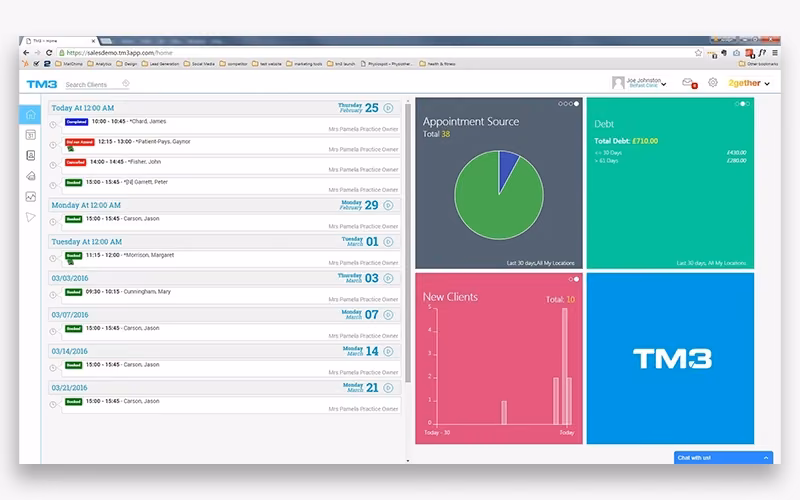Open the Analytics bookmarks folder

99,64
